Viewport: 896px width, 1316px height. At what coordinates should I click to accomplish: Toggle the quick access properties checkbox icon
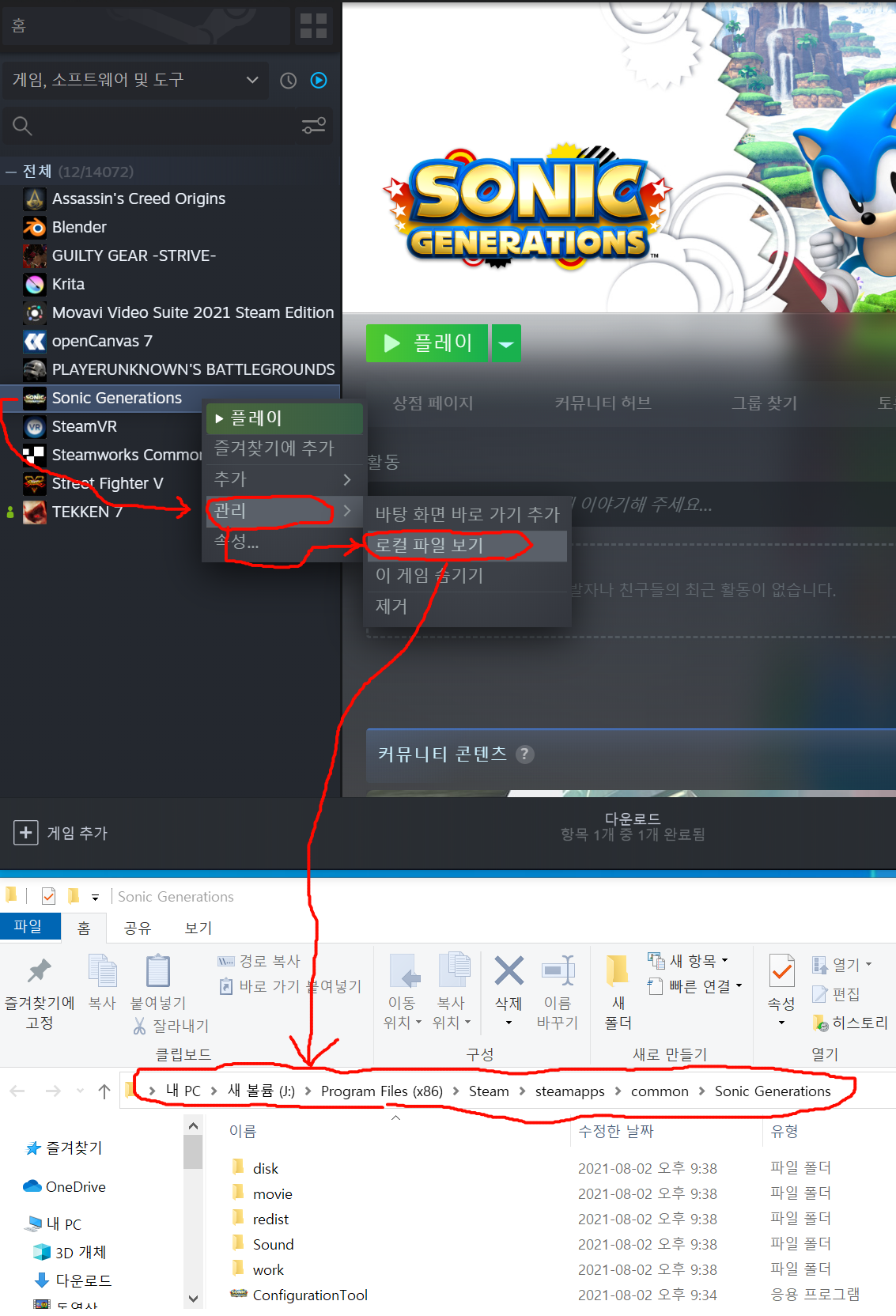(x=48, y=896)
